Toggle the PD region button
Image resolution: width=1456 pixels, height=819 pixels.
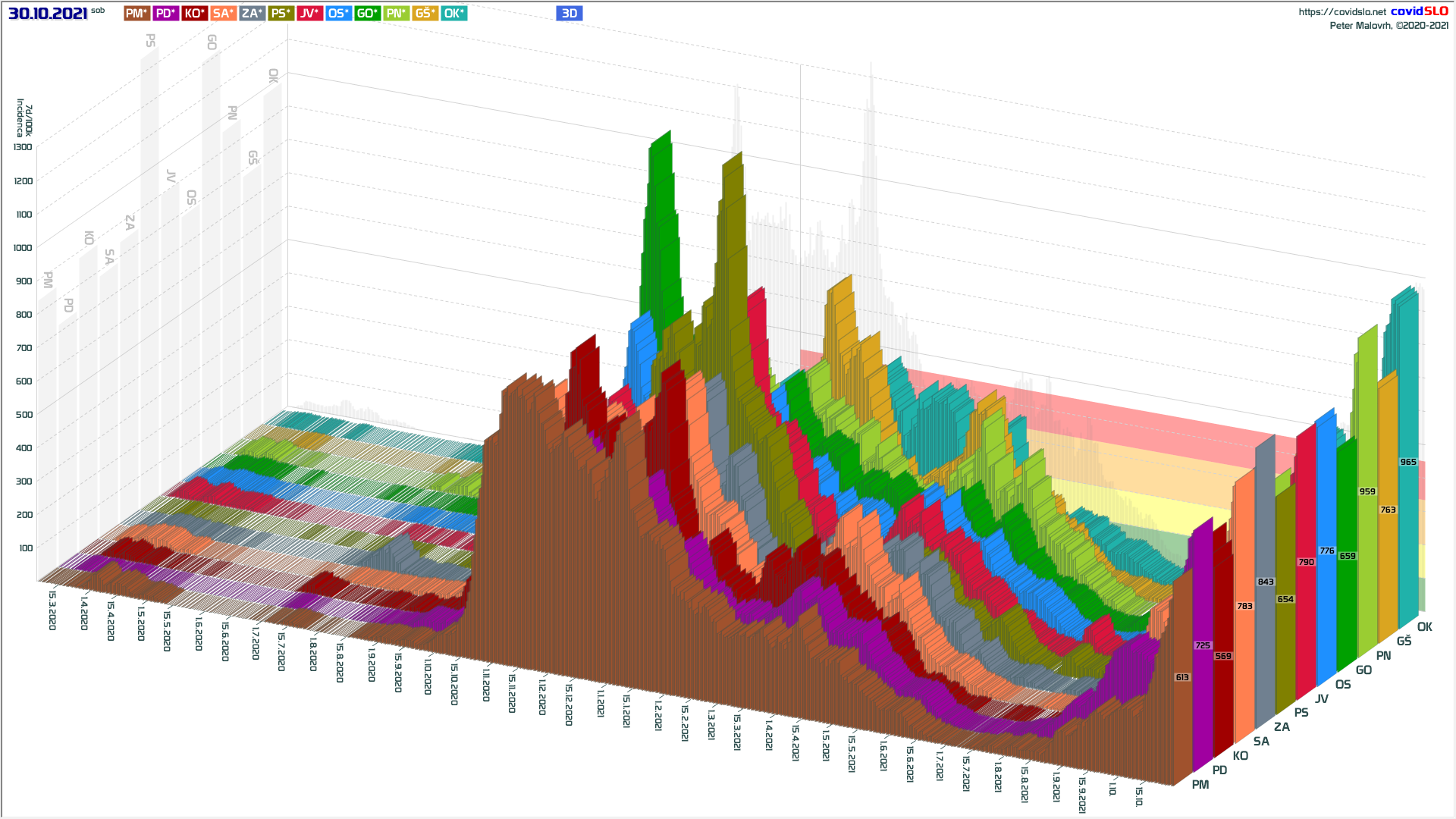point(165,13)
